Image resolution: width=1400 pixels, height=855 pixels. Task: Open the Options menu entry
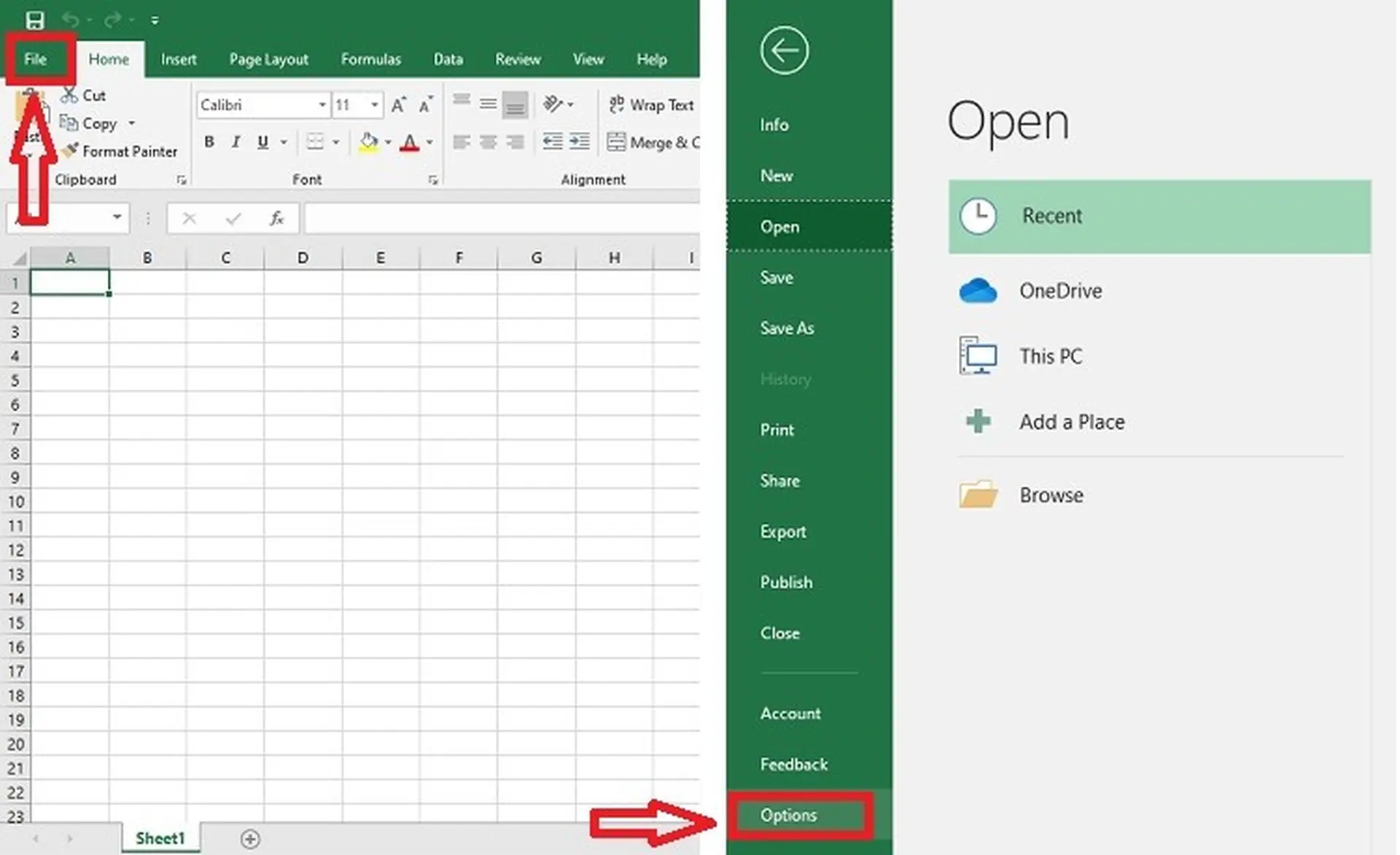[x=788, y=815]
